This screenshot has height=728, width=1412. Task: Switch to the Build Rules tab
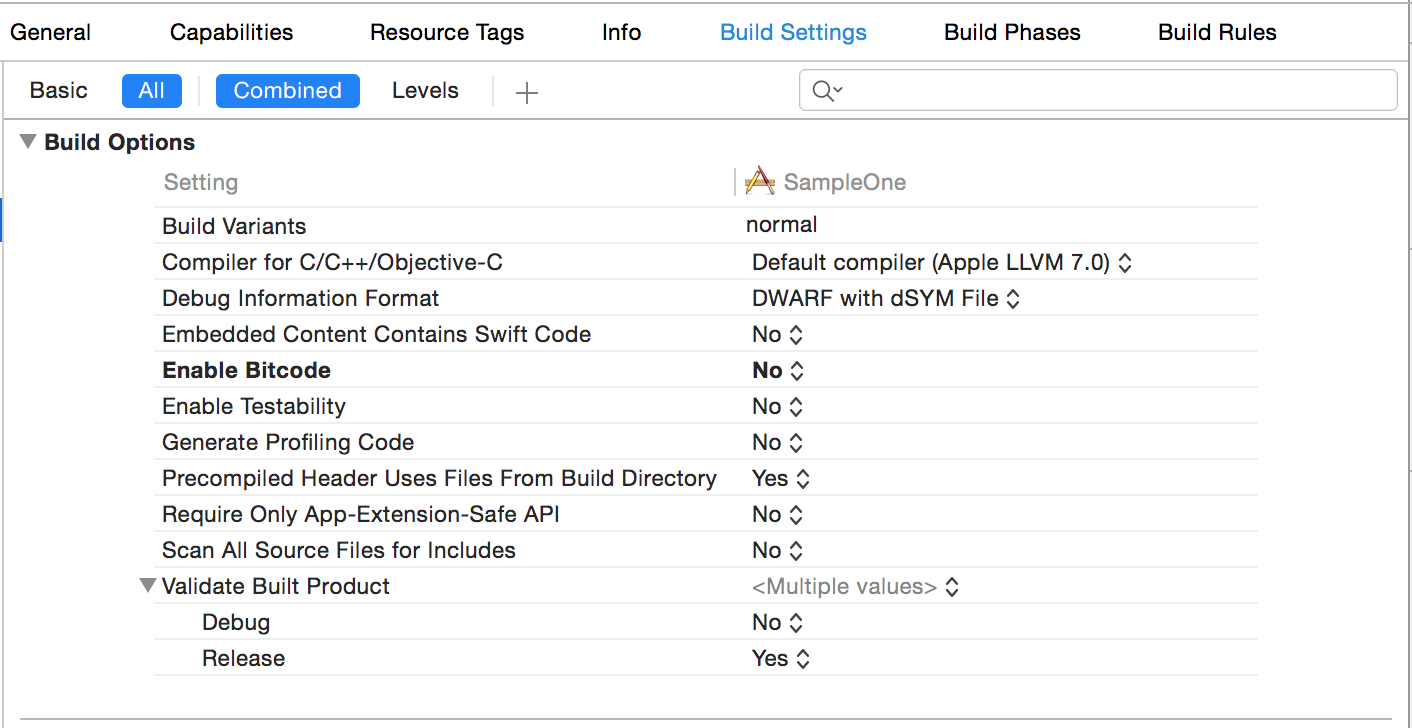pyautogui.click(x=1217, y=32)
